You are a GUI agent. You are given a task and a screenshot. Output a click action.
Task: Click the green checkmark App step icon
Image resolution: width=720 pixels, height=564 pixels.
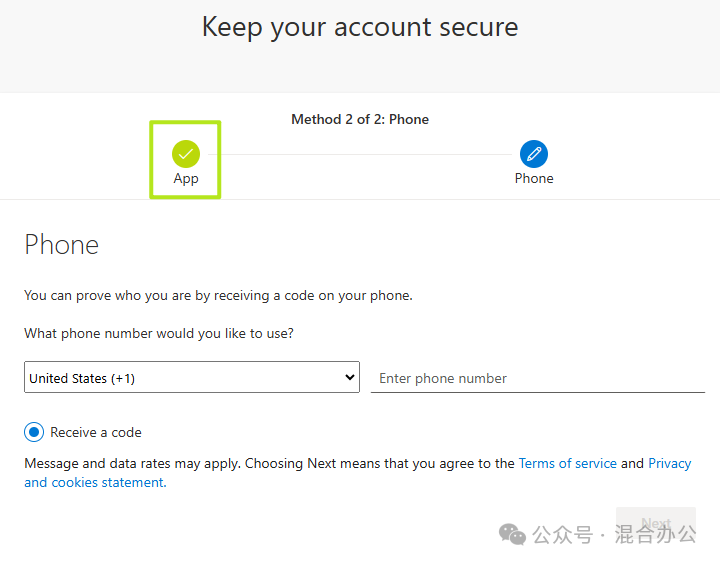(186, 154)
